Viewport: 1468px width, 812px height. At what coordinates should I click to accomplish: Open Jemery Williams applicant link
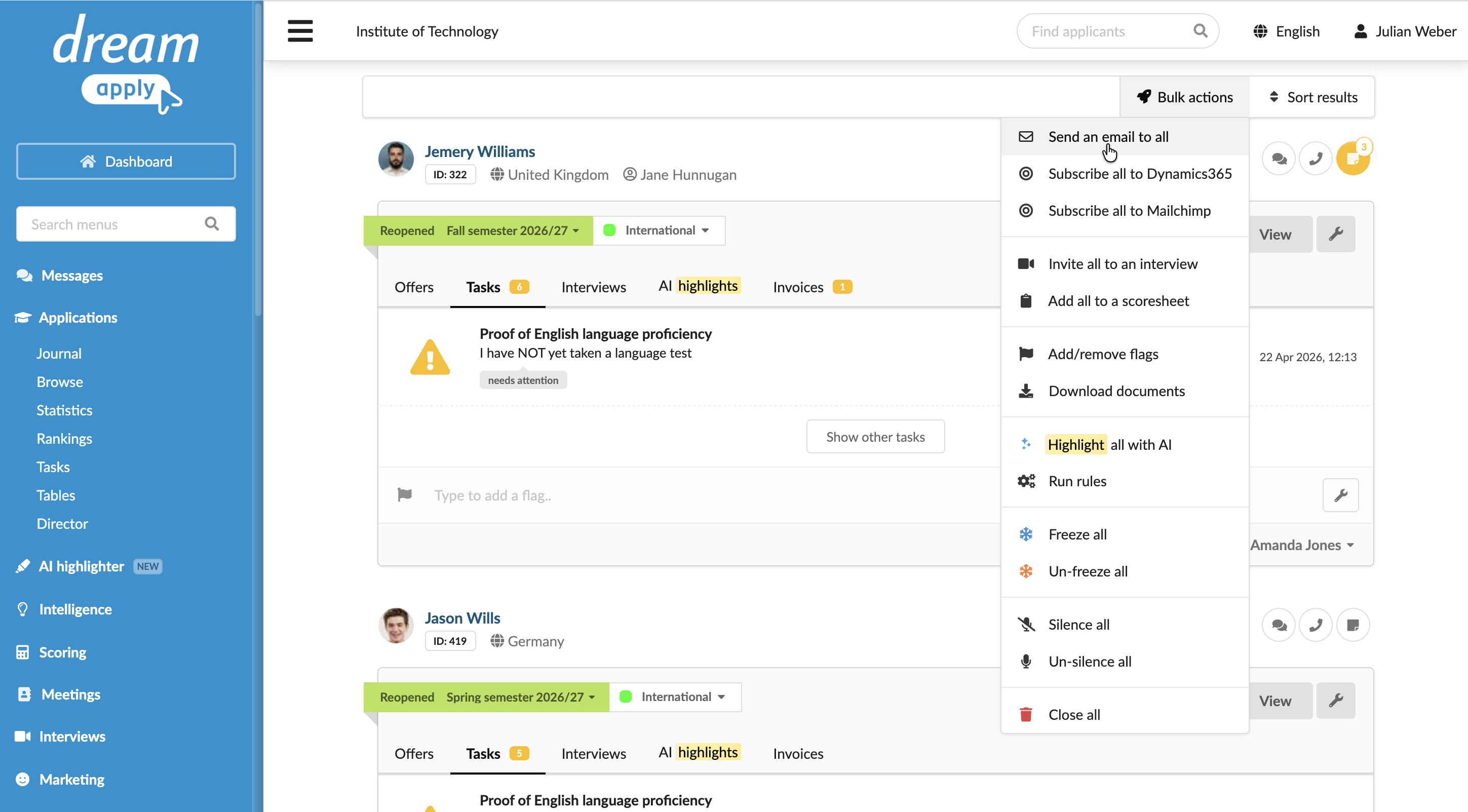479,151
